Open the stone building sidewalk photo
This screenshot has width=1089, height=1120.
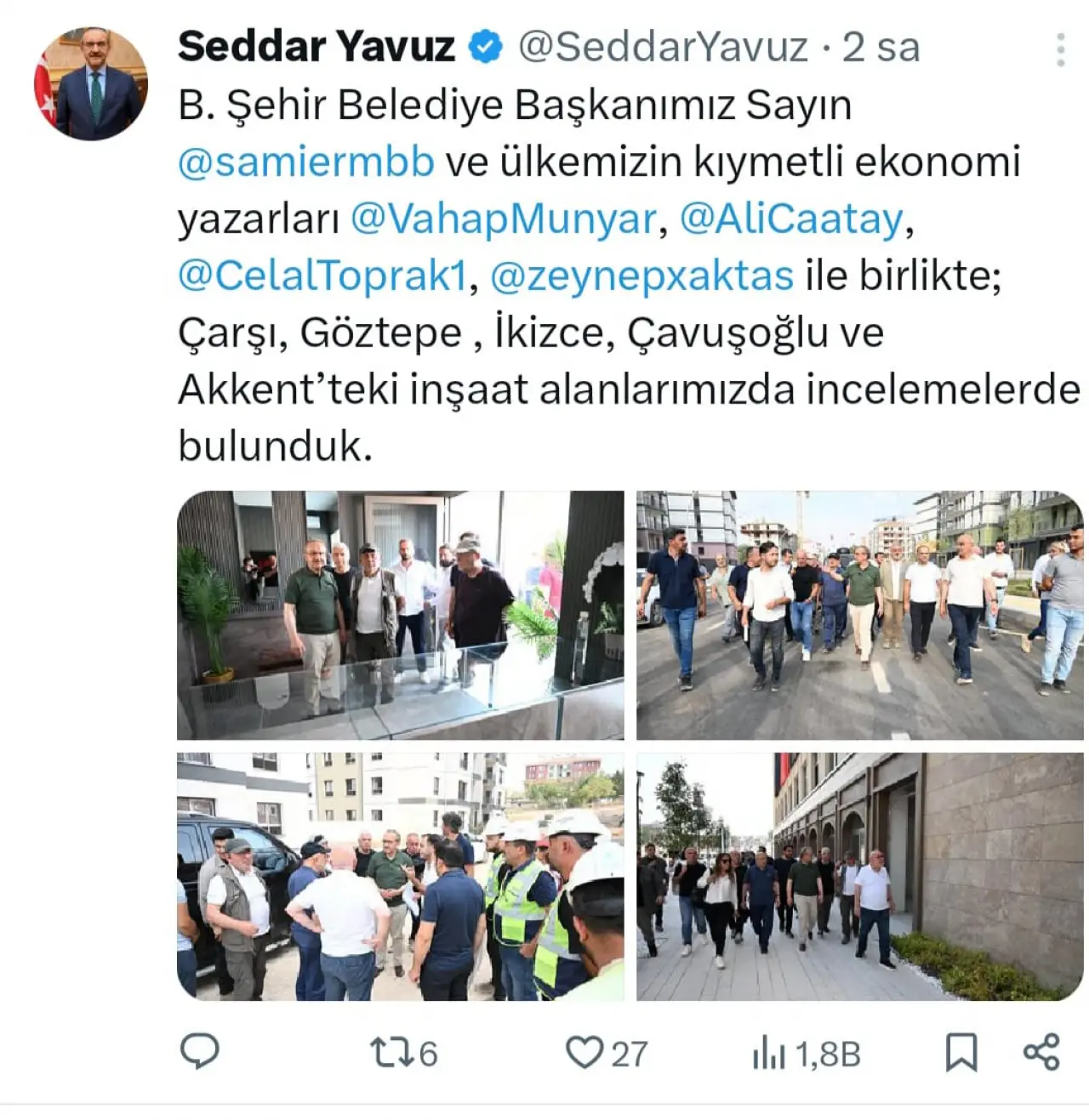tap(860, 876)
